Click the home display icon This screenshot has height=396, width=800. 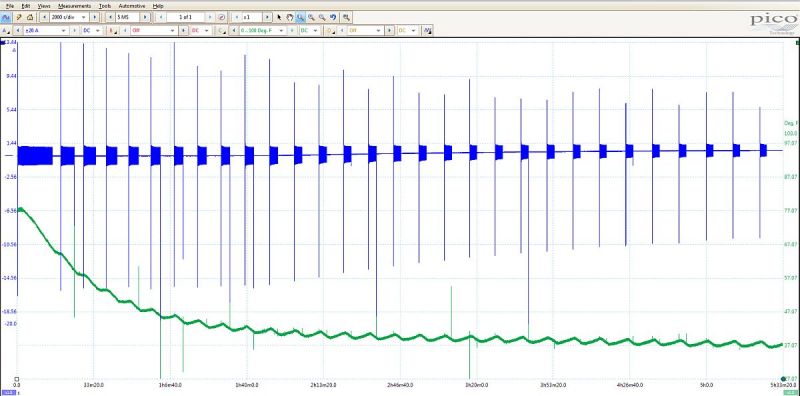point(30,17)
